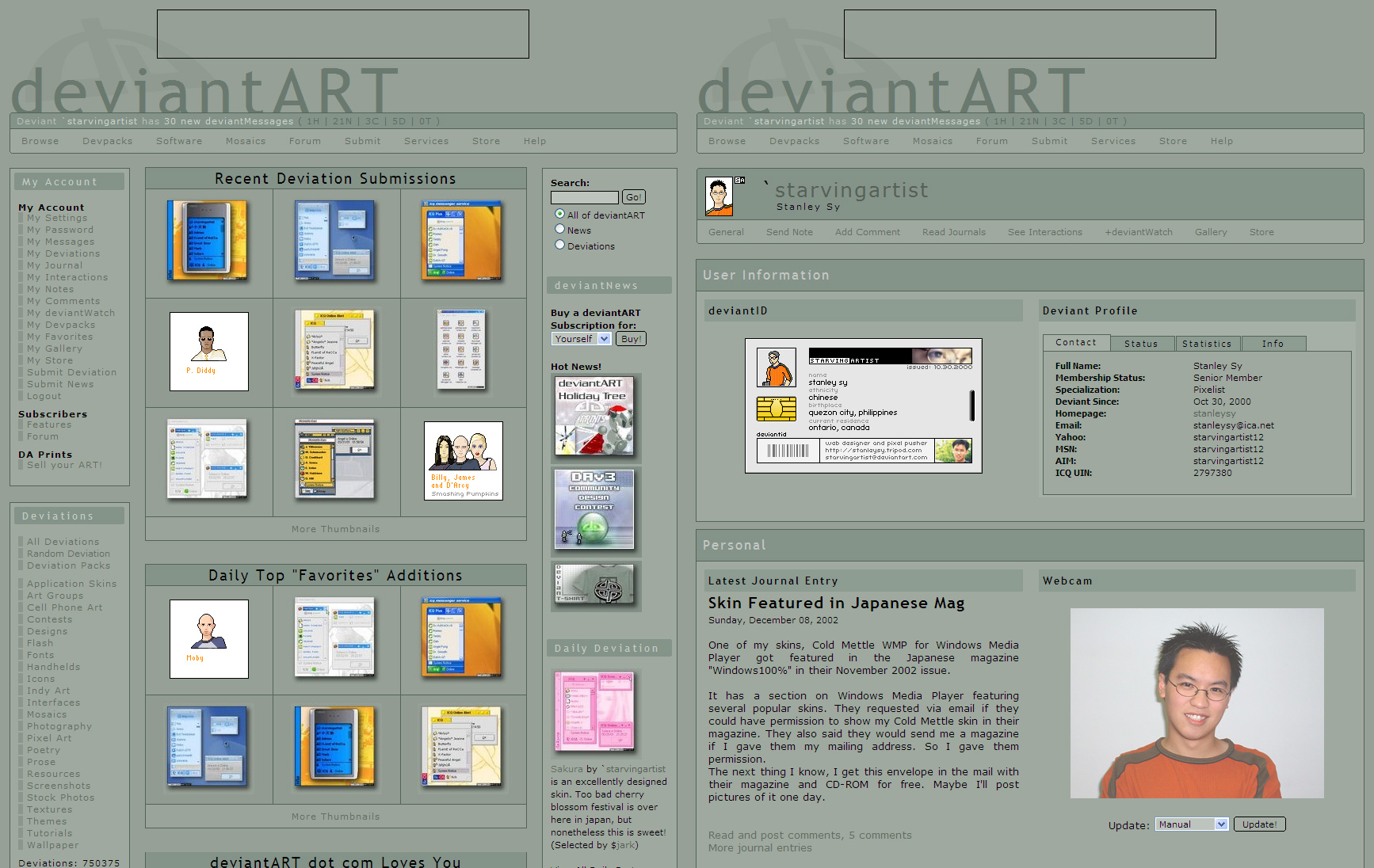The image size is (1374, 868).
Task: Browse 'Pixel Art' category link
Action: tap(49, 738)
